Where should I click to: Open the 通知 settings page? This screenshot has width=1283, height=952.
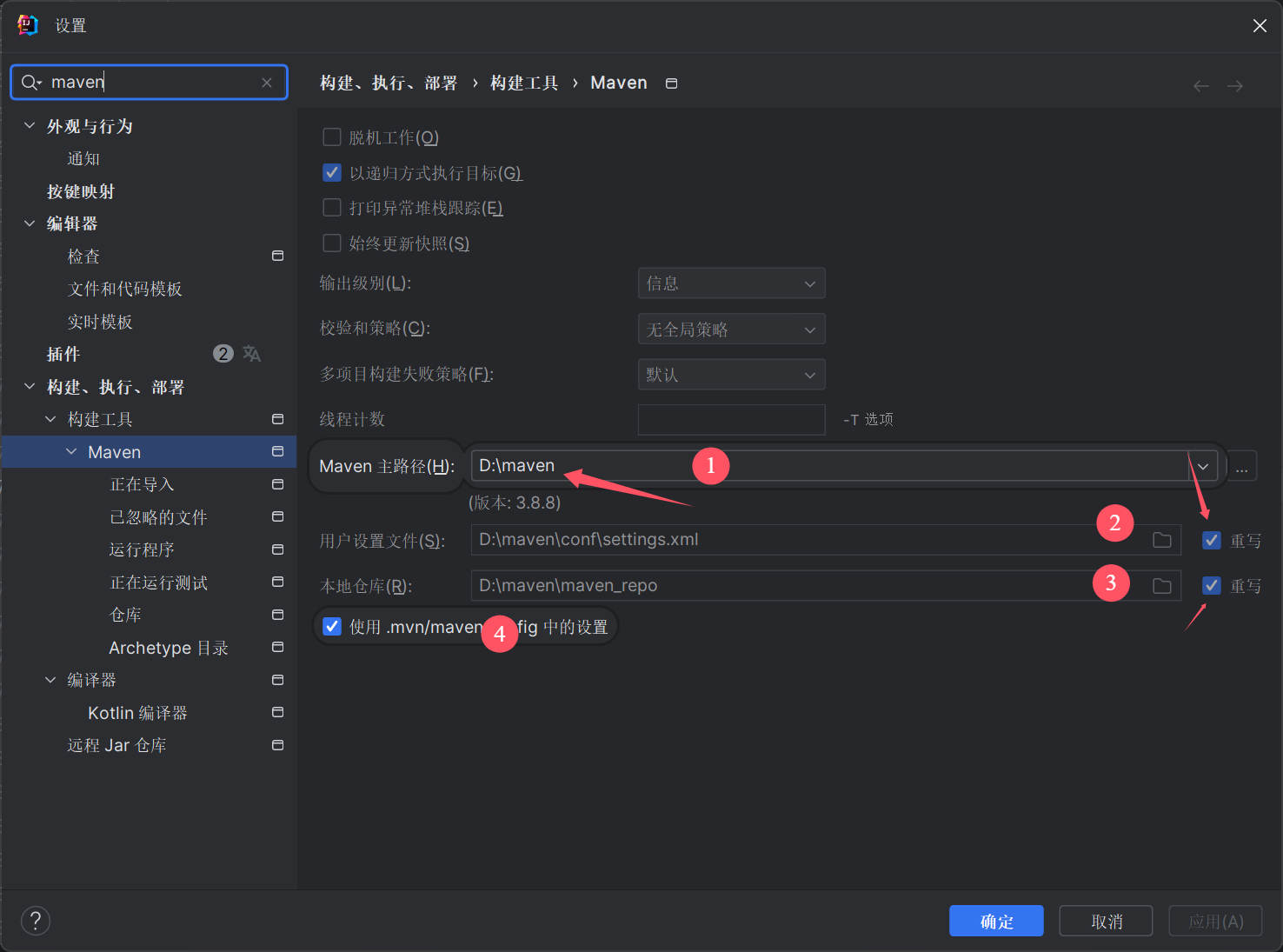[83, 159]
